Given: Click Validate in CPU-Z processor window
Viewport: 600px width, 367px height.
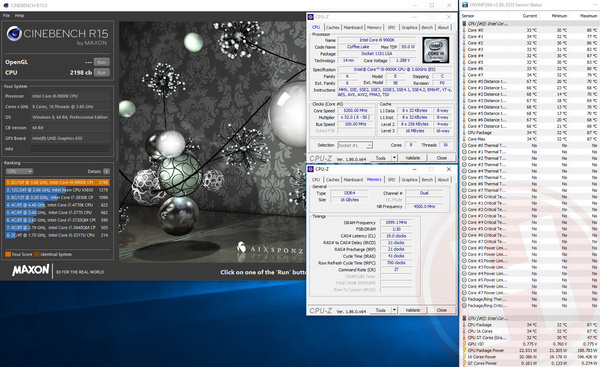Looking at the screenshot, I should click(412, 158).
